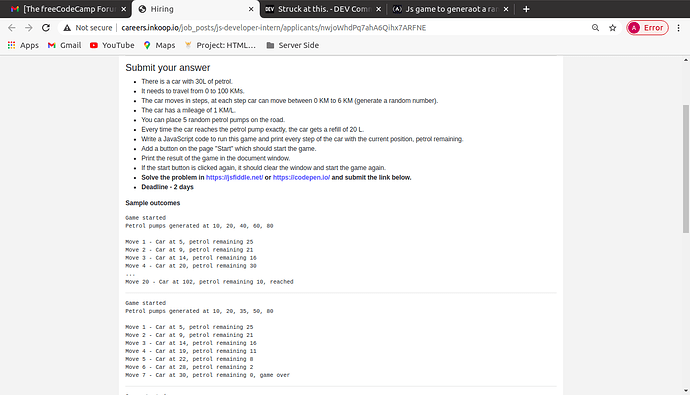Viewport: 690px width, 395px height.
Task: Switch to the freeCodeCamp Forum tab
Action: click(x=66, y=9)
